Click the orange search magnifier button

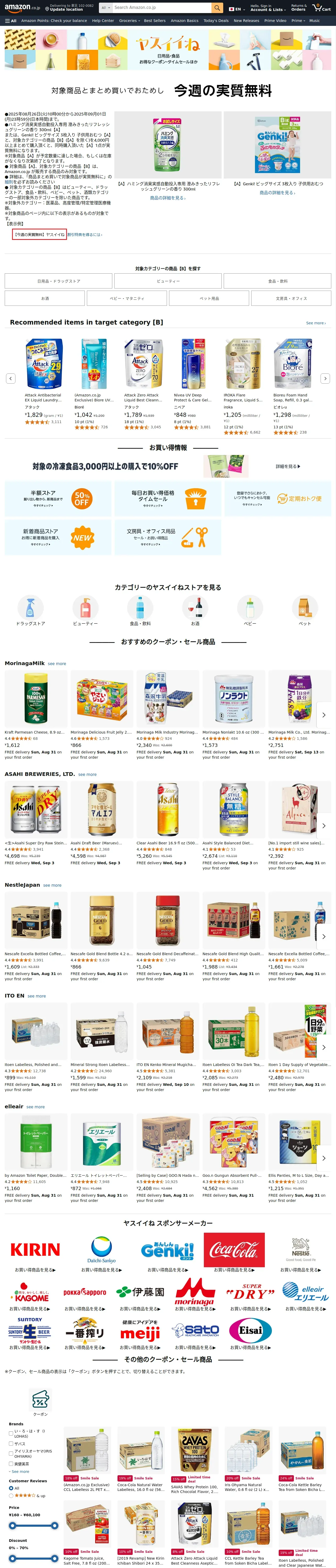(x=217, y=8)
